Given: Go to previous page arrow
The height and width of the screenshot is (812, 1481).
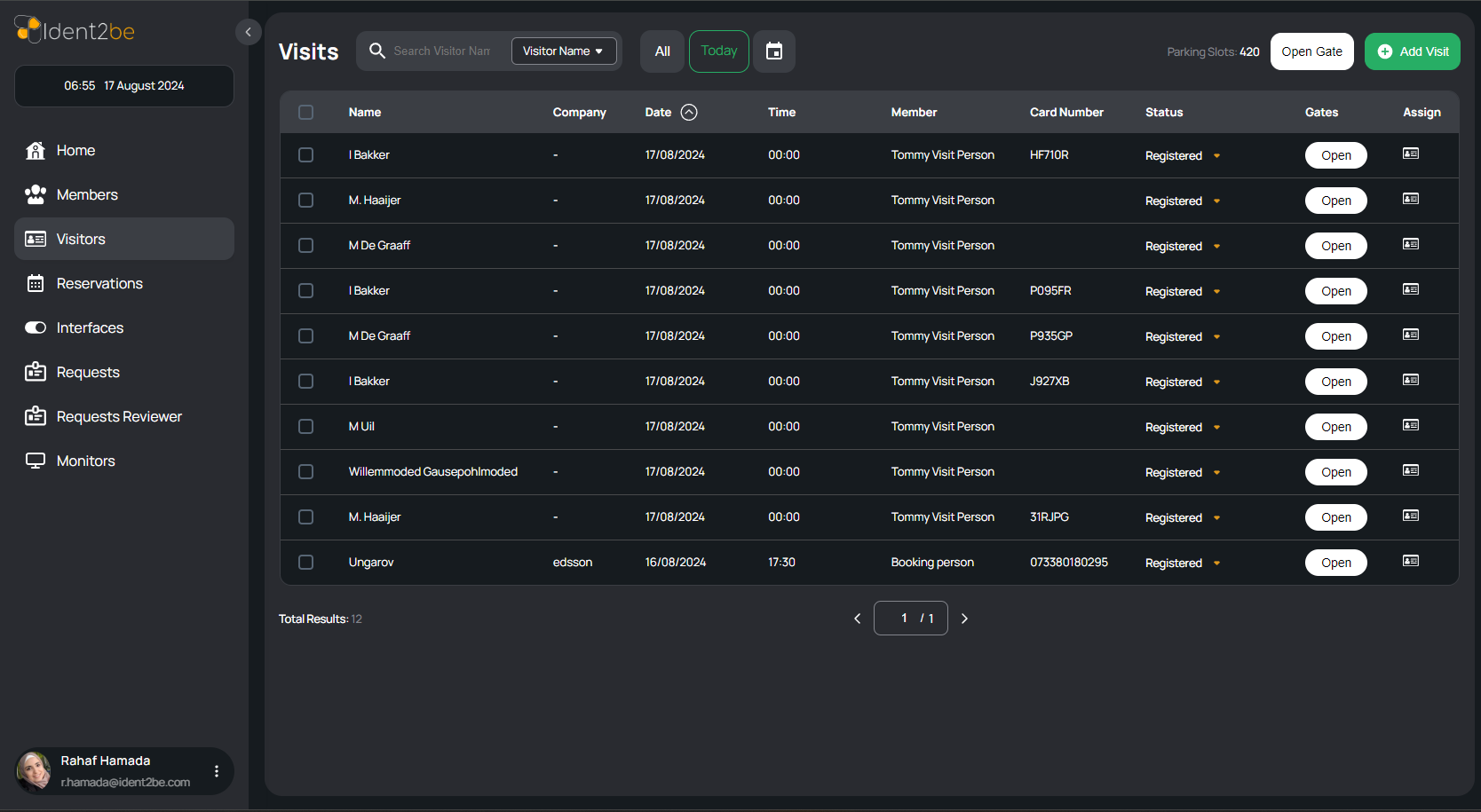Looking at the screenshot, I should (857, 619).
